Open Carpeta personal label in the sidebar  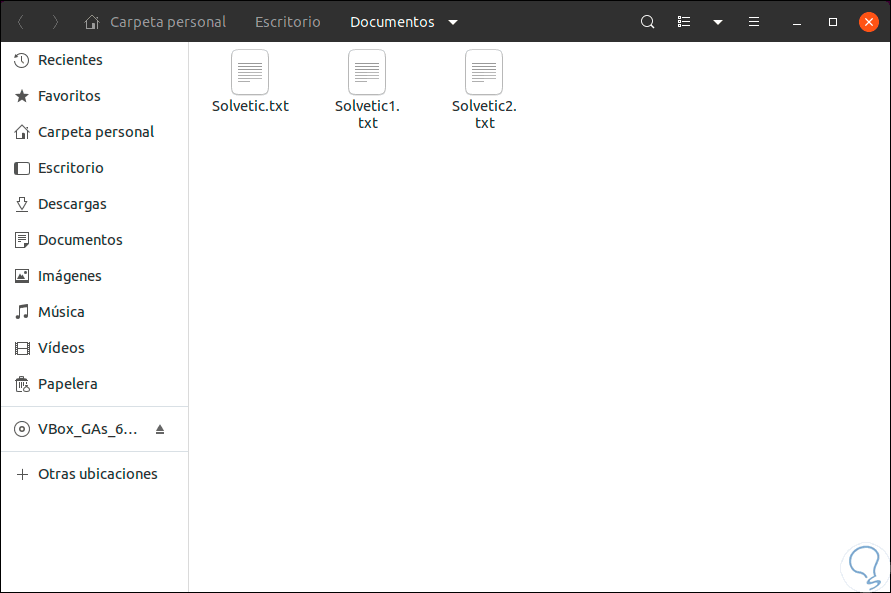96,132
